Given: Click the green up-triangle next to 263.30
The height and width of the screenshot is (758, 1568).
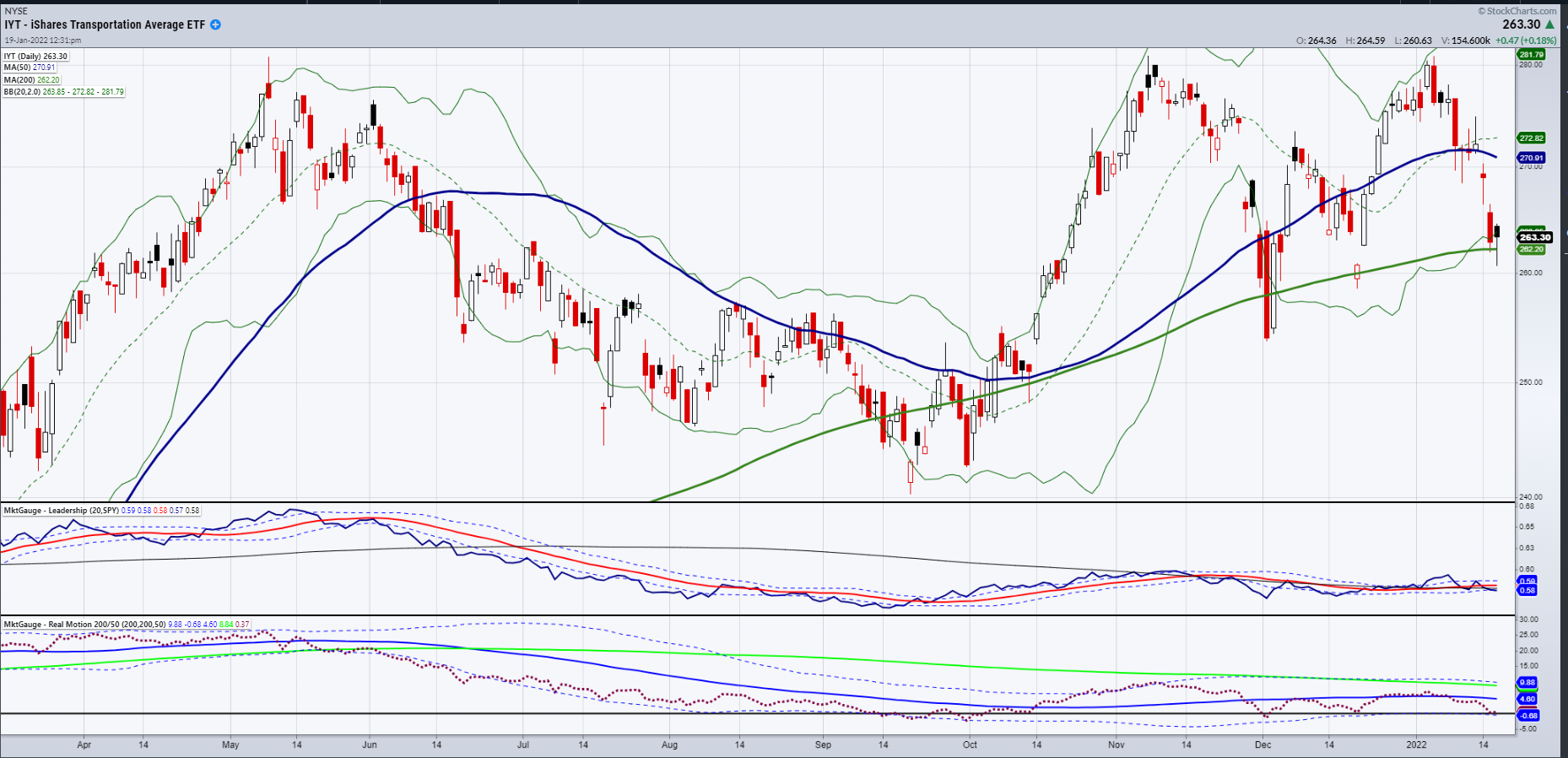Looking at the screenshot, I should click(1549, 24).
